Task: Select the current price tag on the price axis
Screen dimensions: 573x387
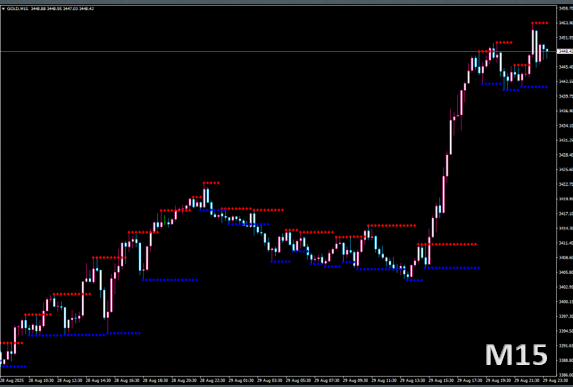Action: (x=565, y=52)
